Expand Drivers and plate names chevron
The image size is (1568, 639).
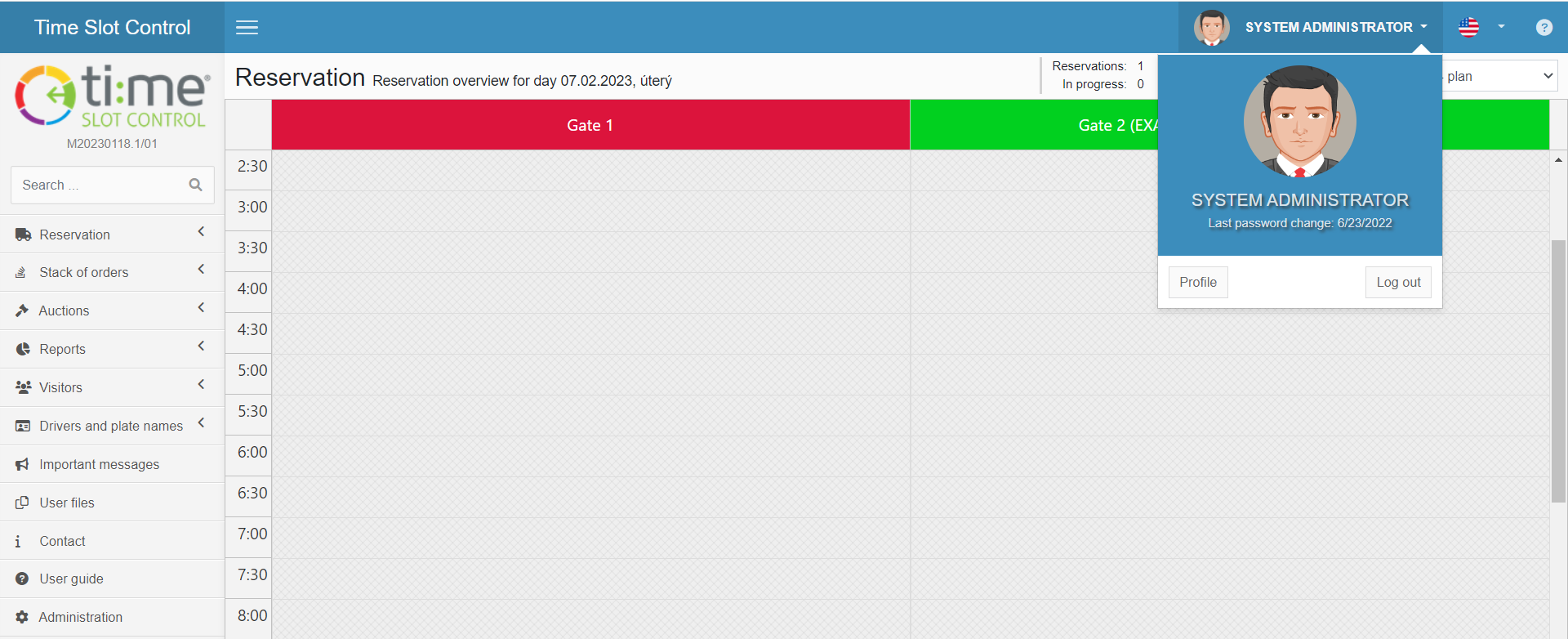(x=201, y=423)
